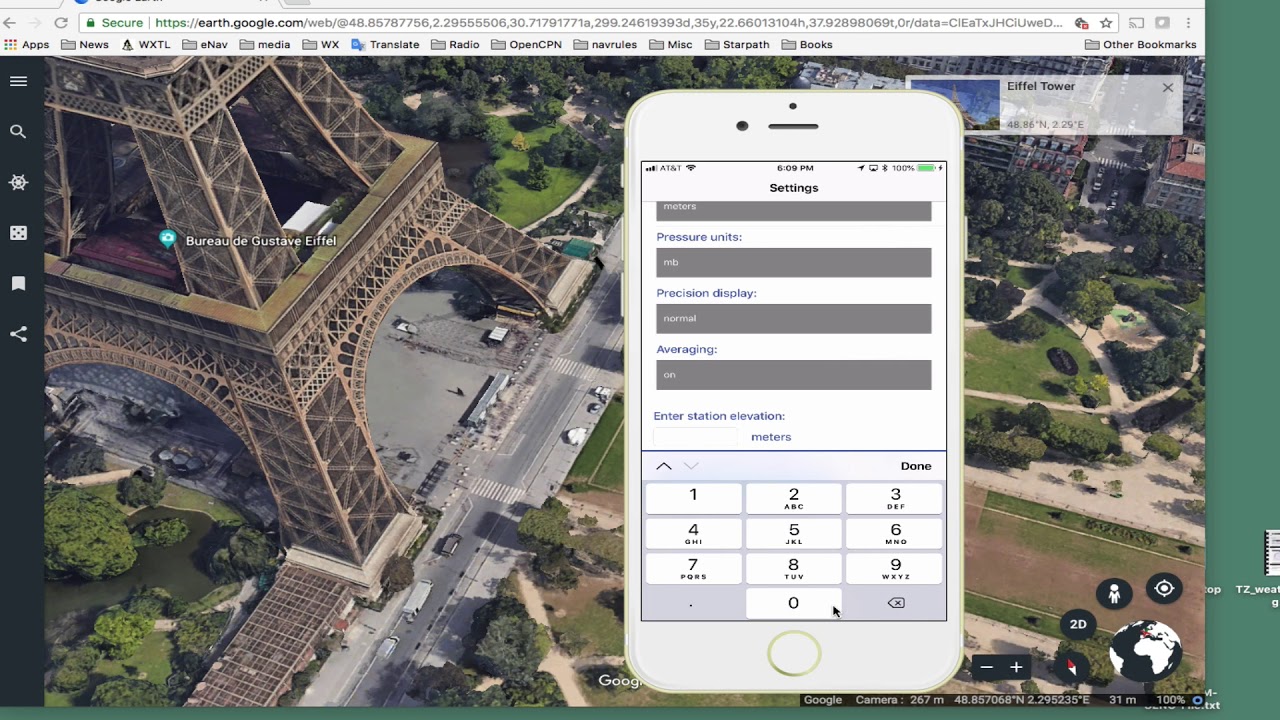Zoom out with the minus button
Screen dimensions: 1280x720
[986, 667]
